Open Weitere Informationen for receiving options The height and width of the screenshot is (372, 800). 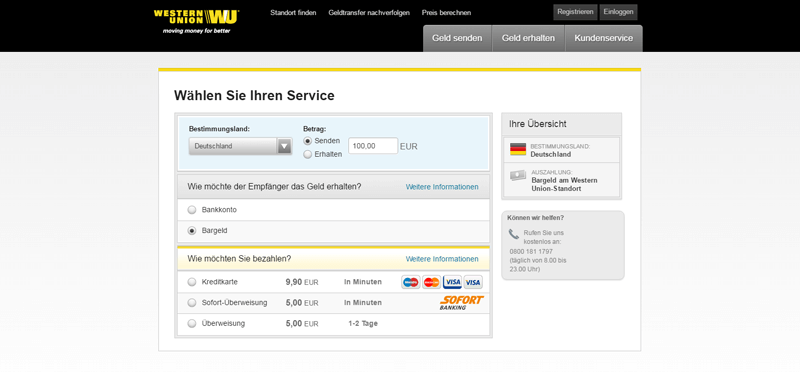[x=442, y=187]
